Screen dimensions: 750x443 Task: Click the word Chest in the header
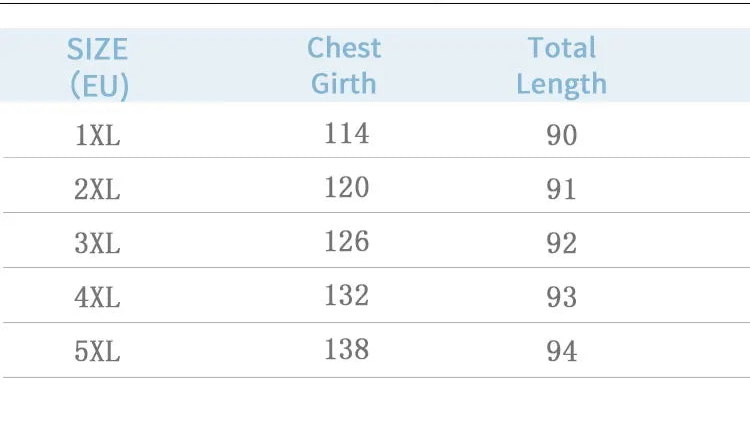click(344, 48)
